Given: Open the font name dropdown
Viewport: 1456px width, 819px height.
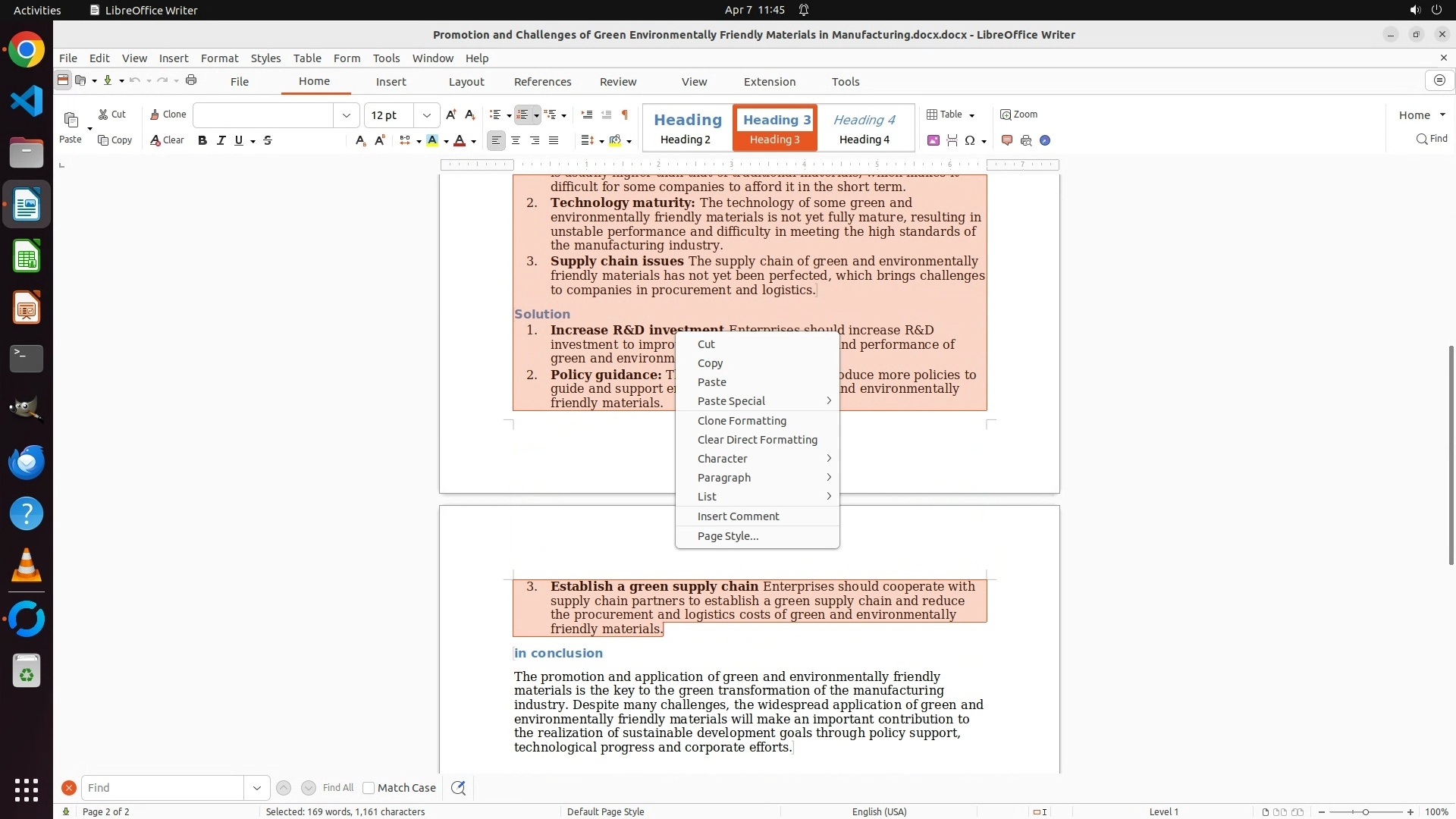Looking at the screenshot, I should pyautogui.click(x=347, y=115).
